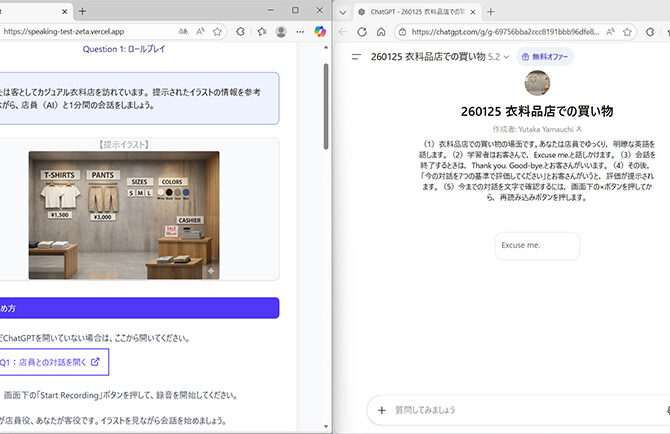The height and width of the screenshot is (434, 670).
Task: Reload the ChatGPT page
Action: 362,32
